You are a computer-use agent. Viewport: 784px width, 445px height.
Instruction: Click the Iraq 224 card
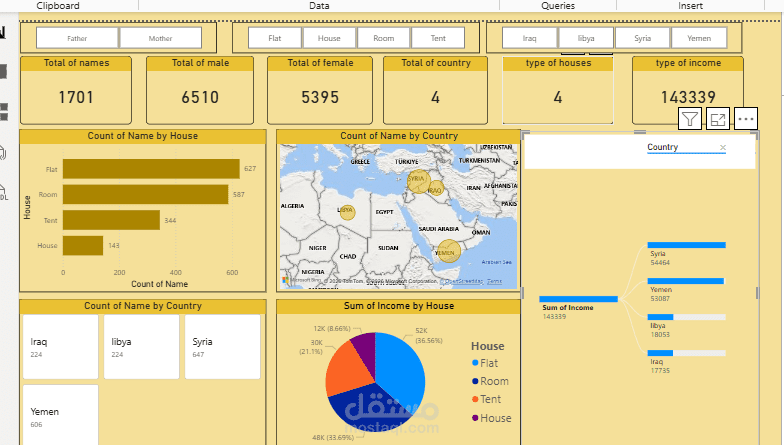pos(60,347)
